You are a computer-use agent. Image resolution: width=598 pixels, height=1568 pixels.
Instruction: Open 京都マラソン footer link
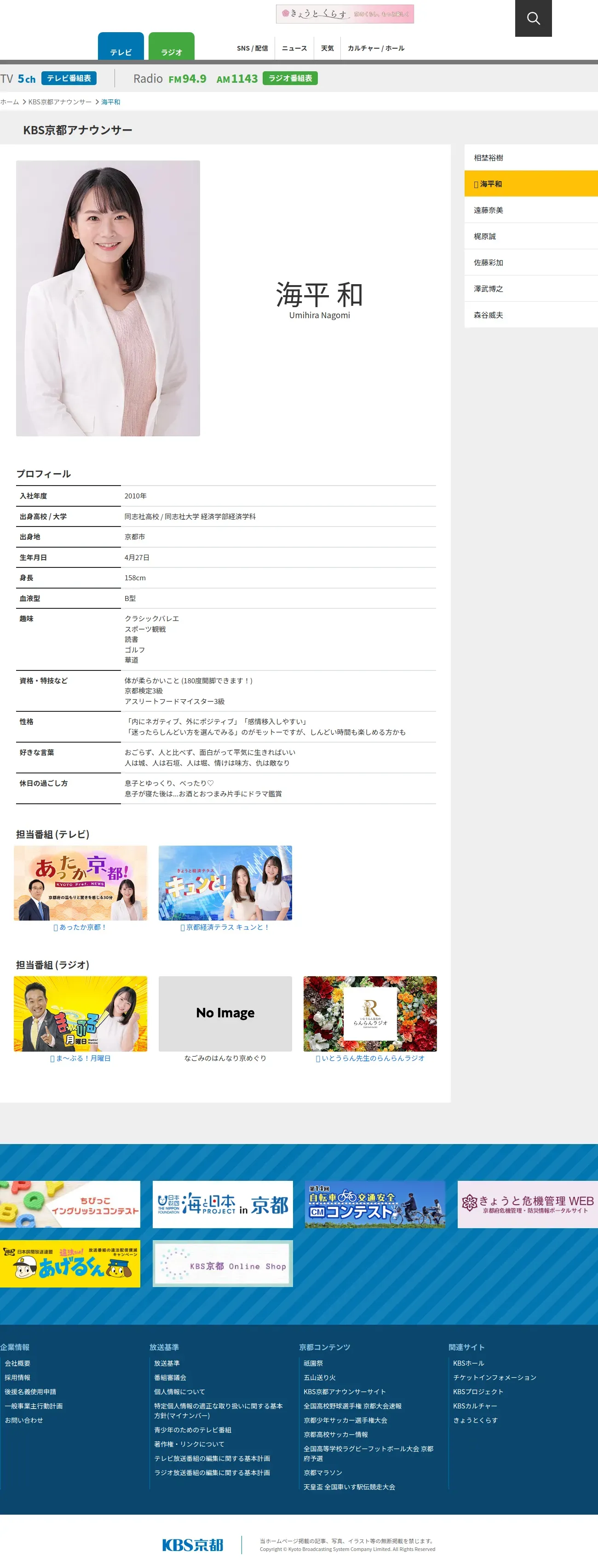coord(323,1472)
